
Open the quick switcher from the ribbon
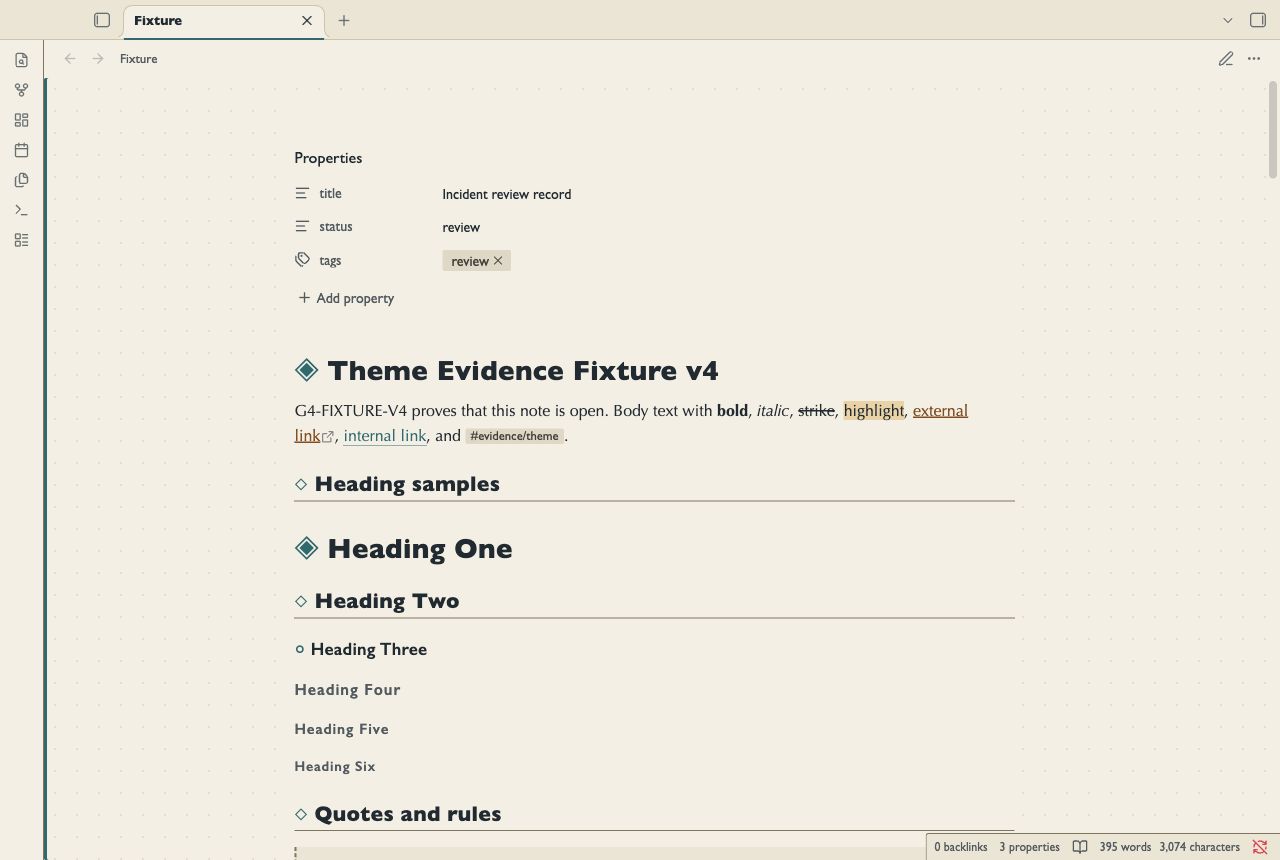tap(21, 60)
